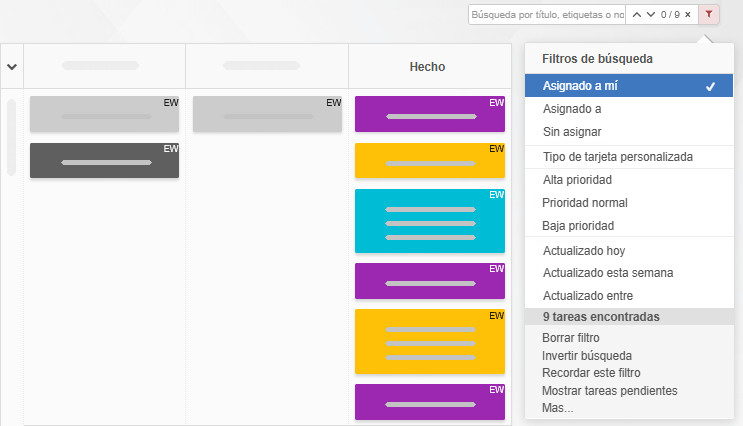
Task: Go to previous search result arrow
Action: tap(636, 15)
